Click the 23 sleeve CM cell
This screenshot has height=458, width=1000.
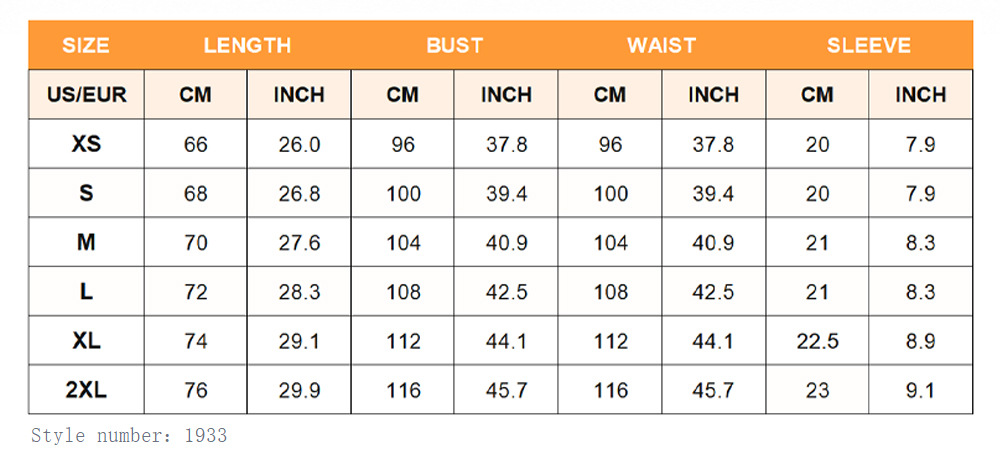click(817, 390)
